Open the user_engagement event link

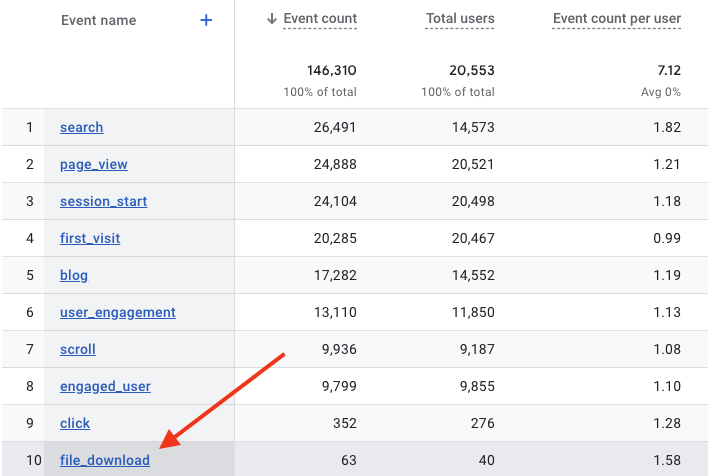(117, 312)
